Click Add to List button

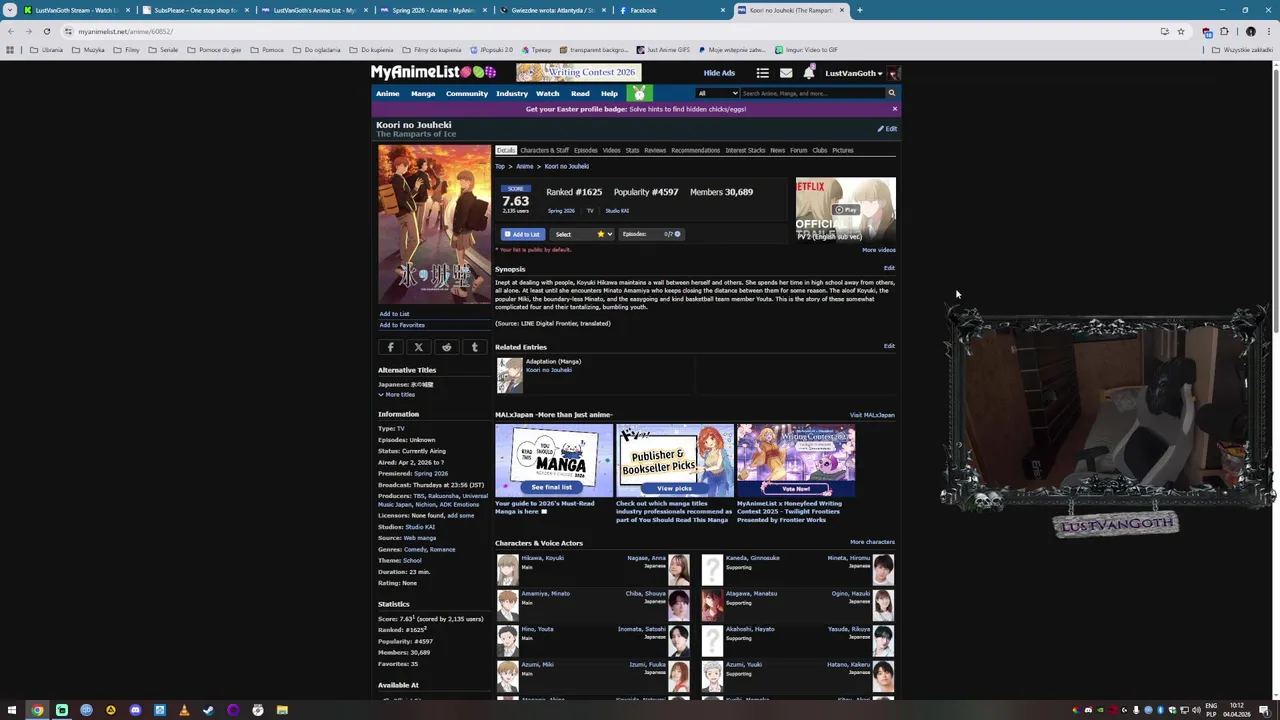(521, 234)
